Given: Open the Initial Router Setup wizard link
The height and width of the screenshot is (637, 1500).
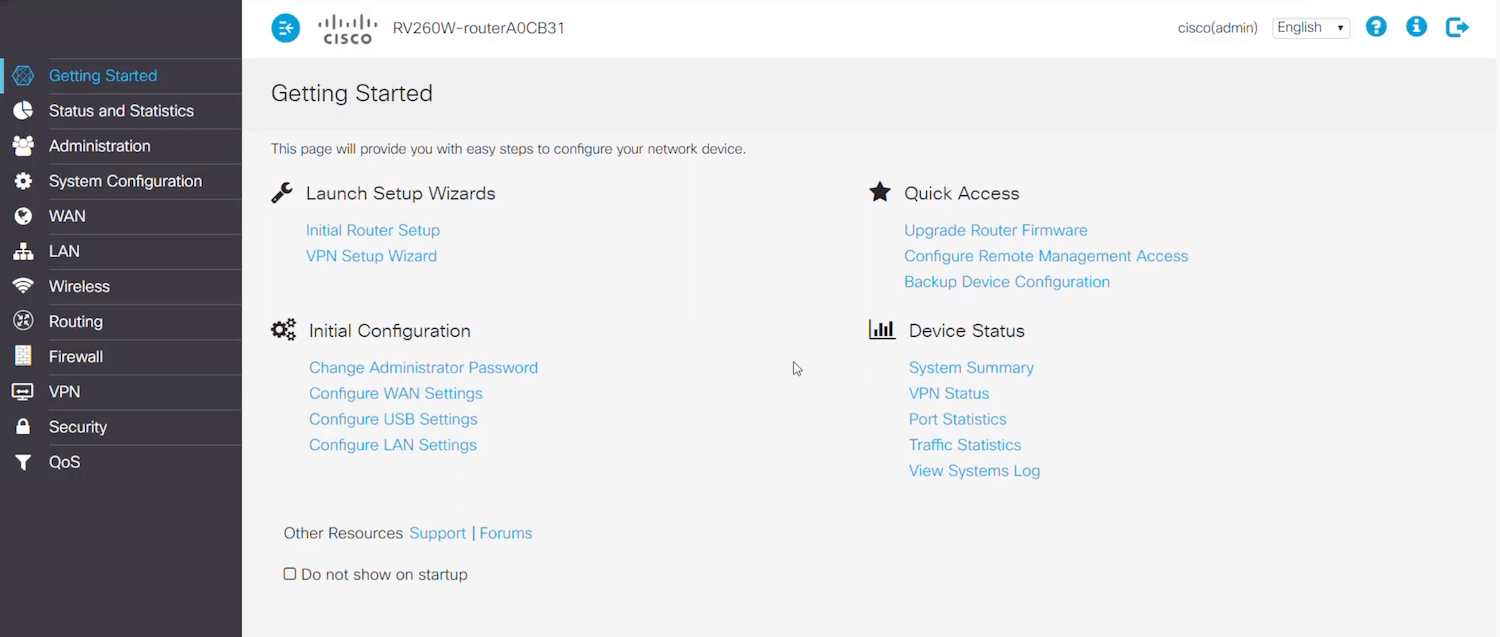Looking at the screenshot, I should point(373,230).
